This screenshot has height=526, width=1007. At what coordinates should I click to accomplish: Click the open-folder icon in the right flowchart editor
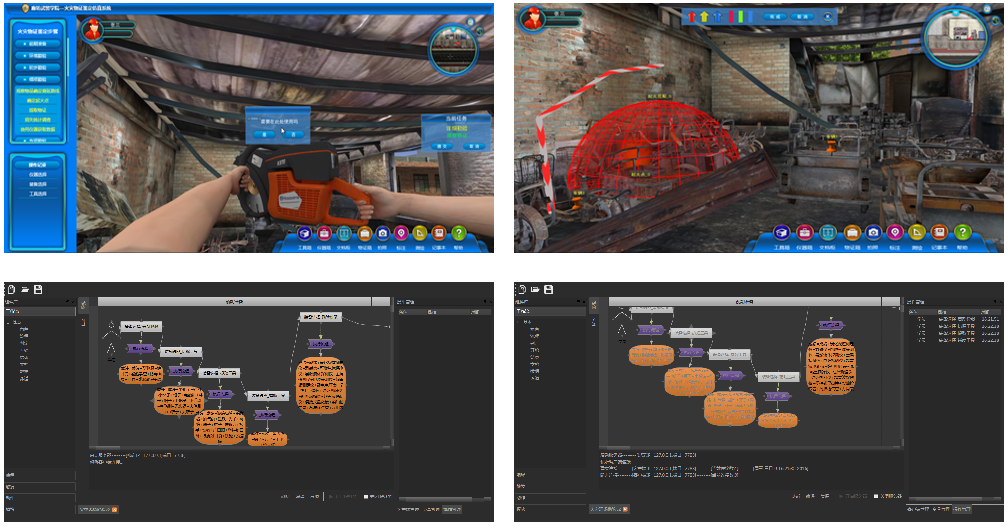(x=535, y=290)
